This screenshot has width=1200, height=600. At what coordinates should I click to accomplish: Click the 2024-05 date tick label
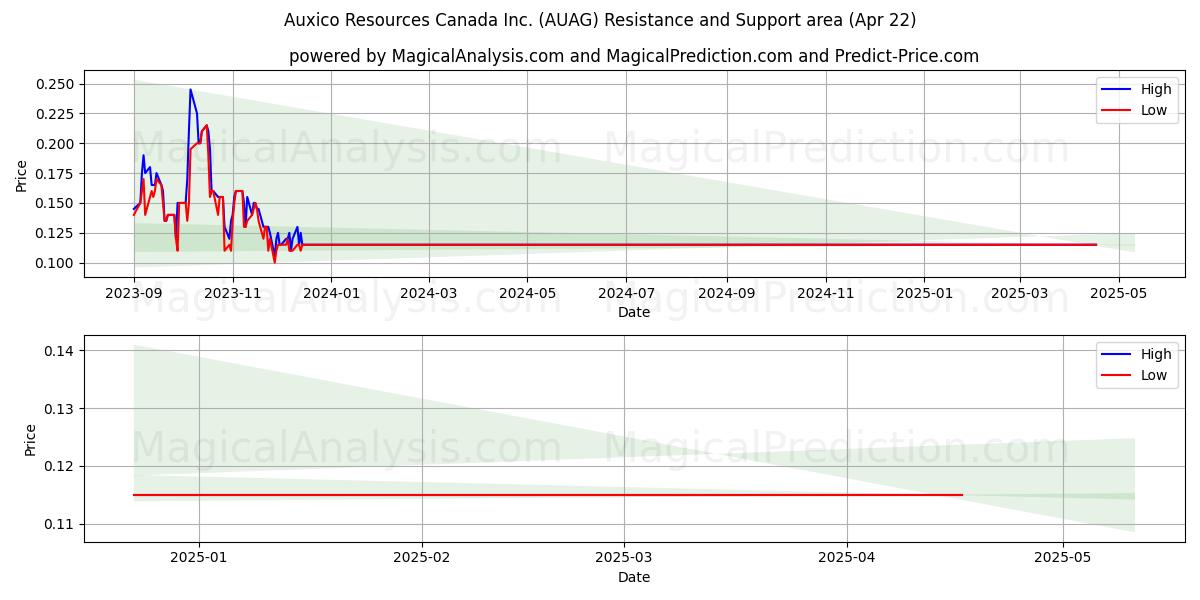[x=527, y=292]
